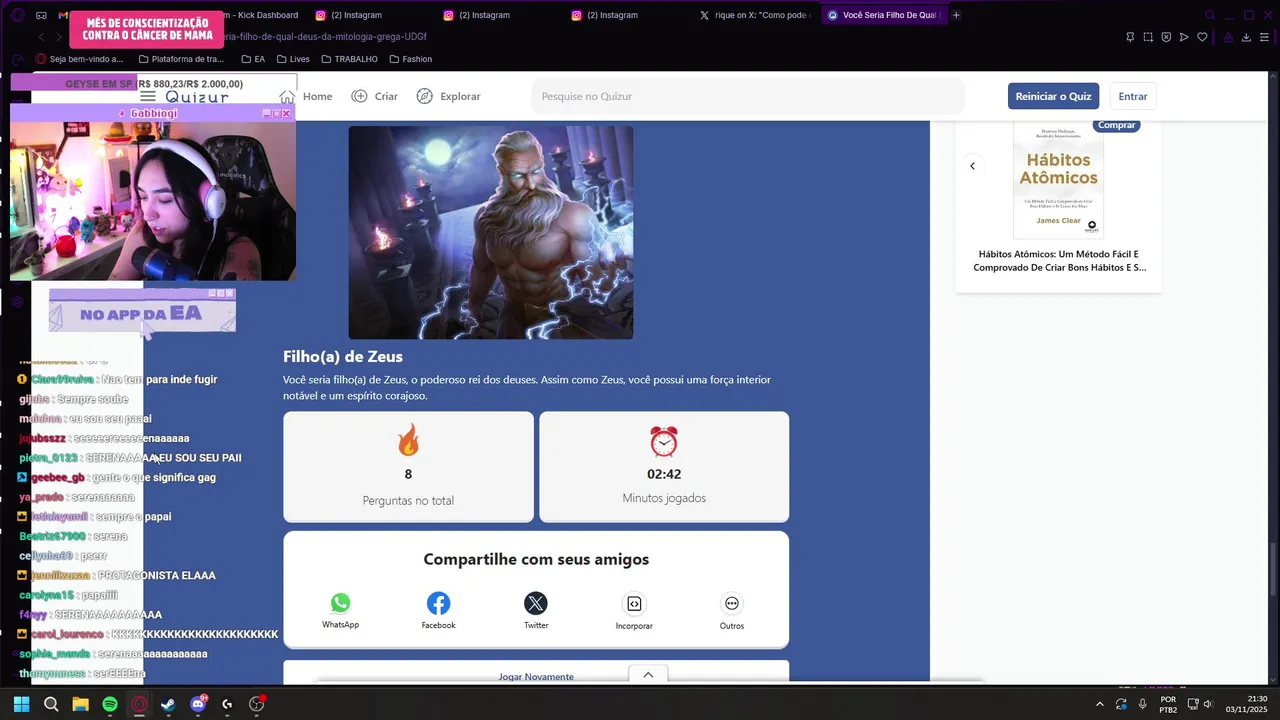Open a new browser tab with plus
Screen dimensions: 1280x720
click(956, 15)
